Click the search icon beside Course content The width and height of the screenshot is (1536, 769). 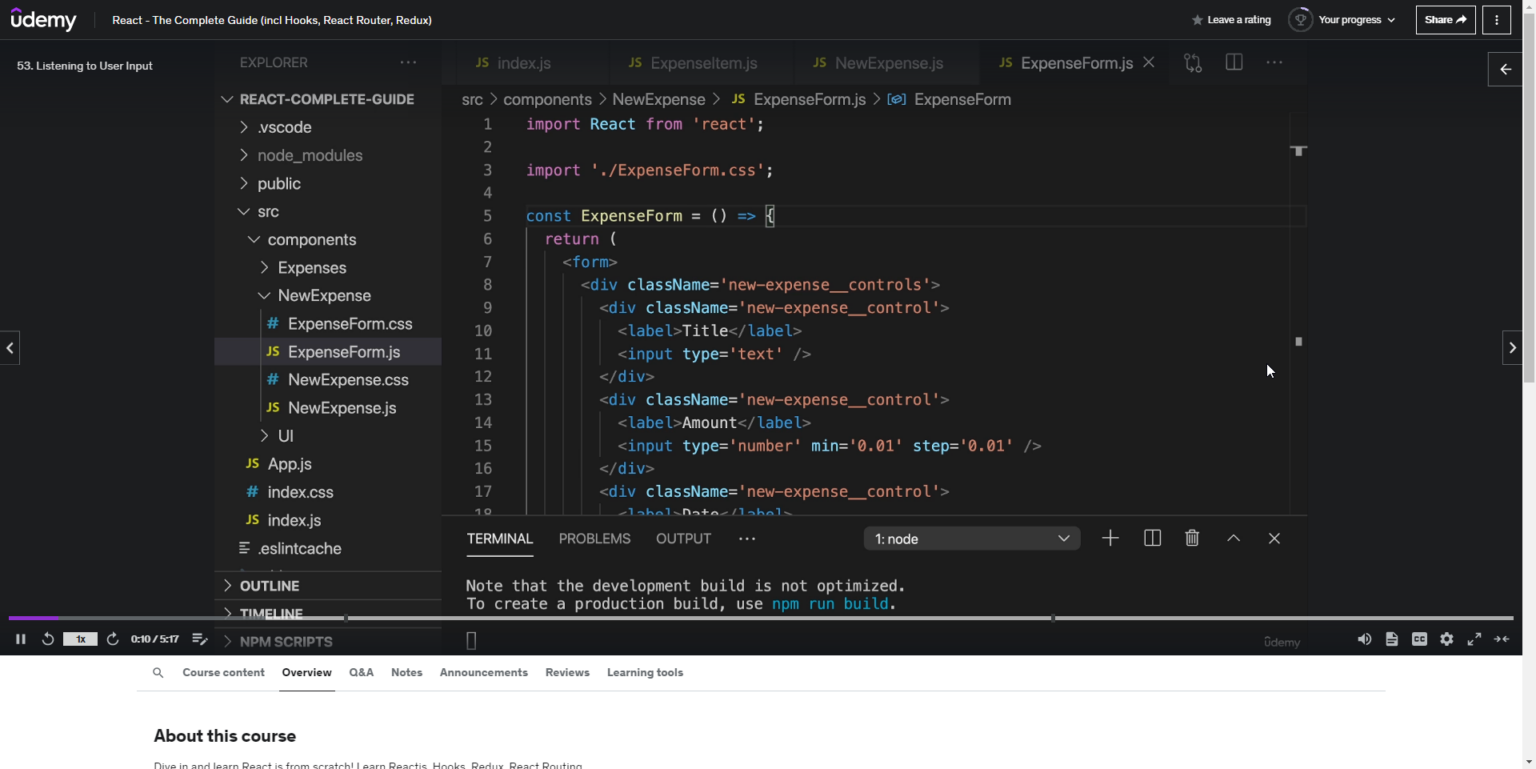(x=157, y=672)
